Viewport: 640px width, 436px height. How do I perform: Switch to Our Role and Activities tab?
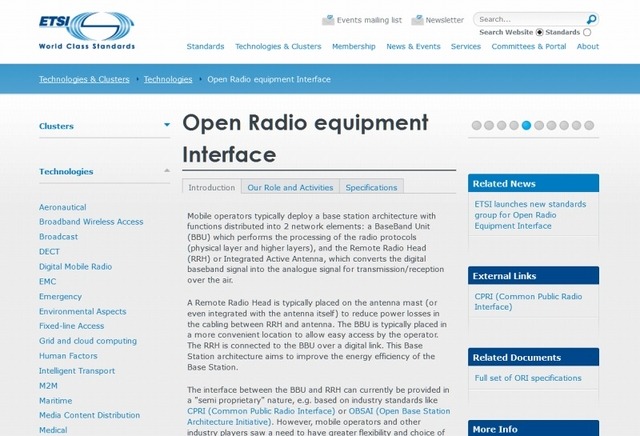point(290,187)
